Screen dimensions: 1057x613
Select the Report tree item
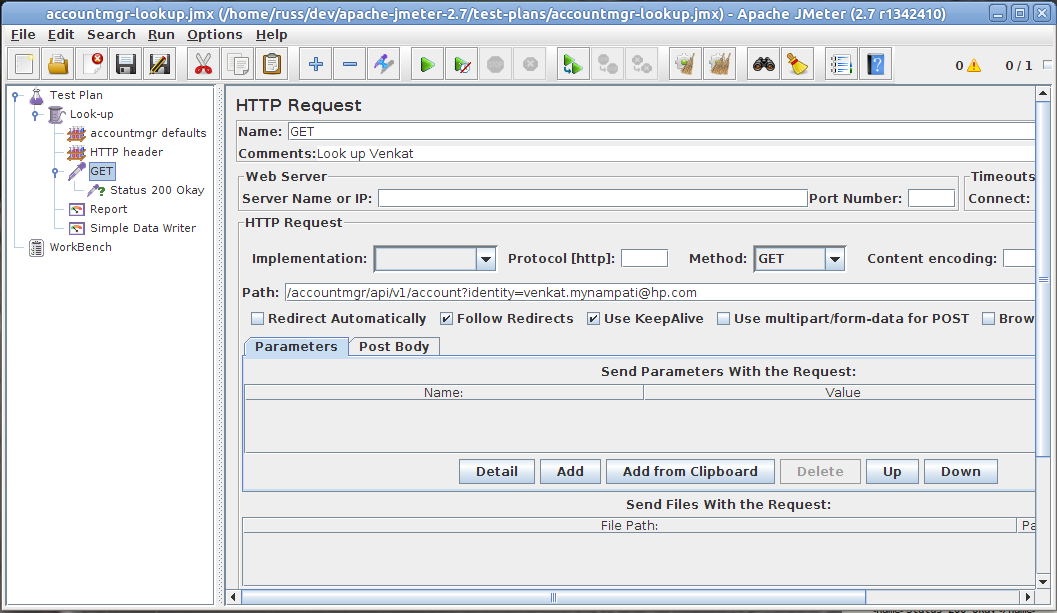pyautogui.click(x=109, y=210)
